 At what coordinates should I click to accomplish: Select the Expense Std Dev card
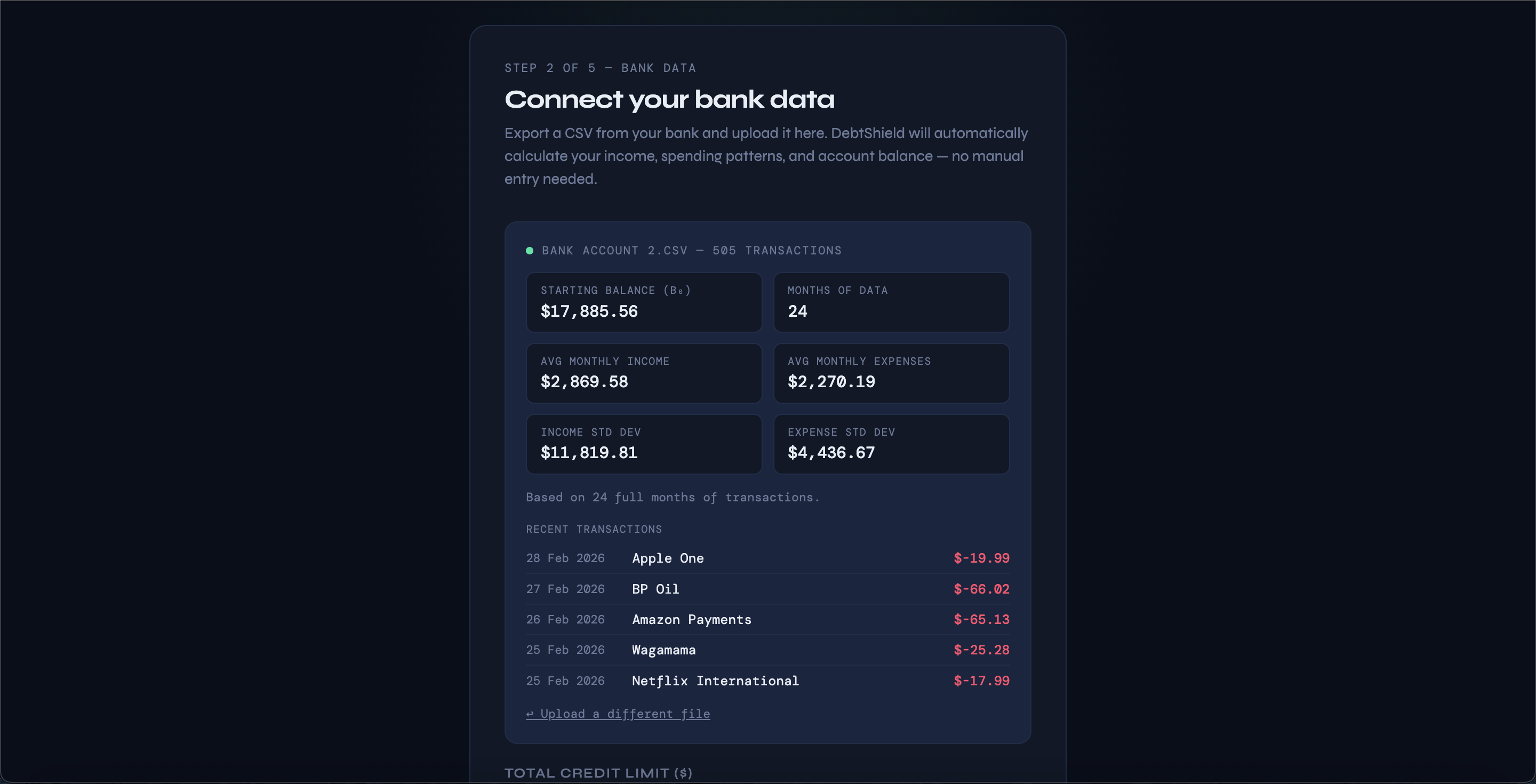[891, 444]
